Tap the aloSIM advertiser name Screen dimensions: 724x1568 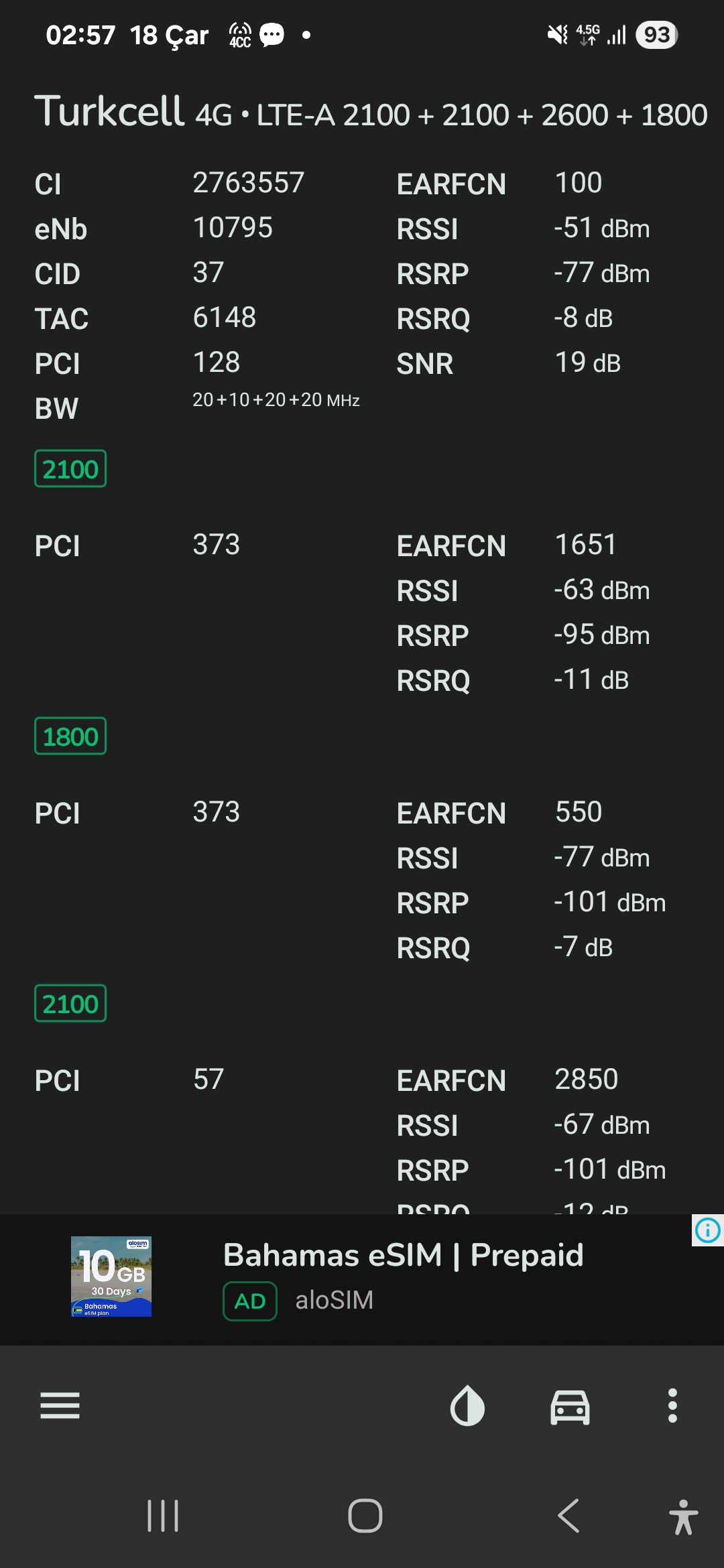coord(334,1300)
